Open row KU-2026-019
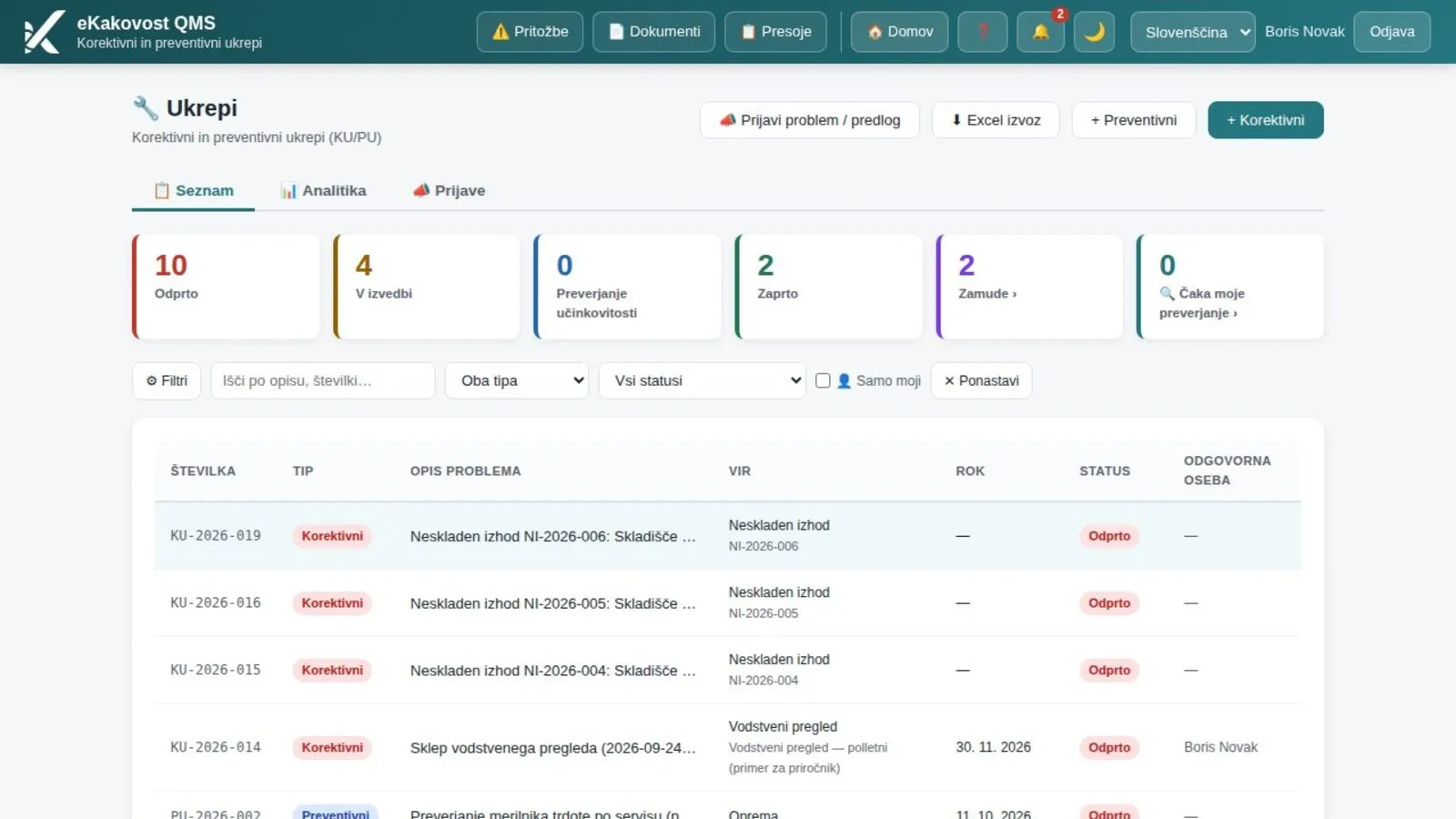This screenshot has height=819, width=1456. click(727, 536)
